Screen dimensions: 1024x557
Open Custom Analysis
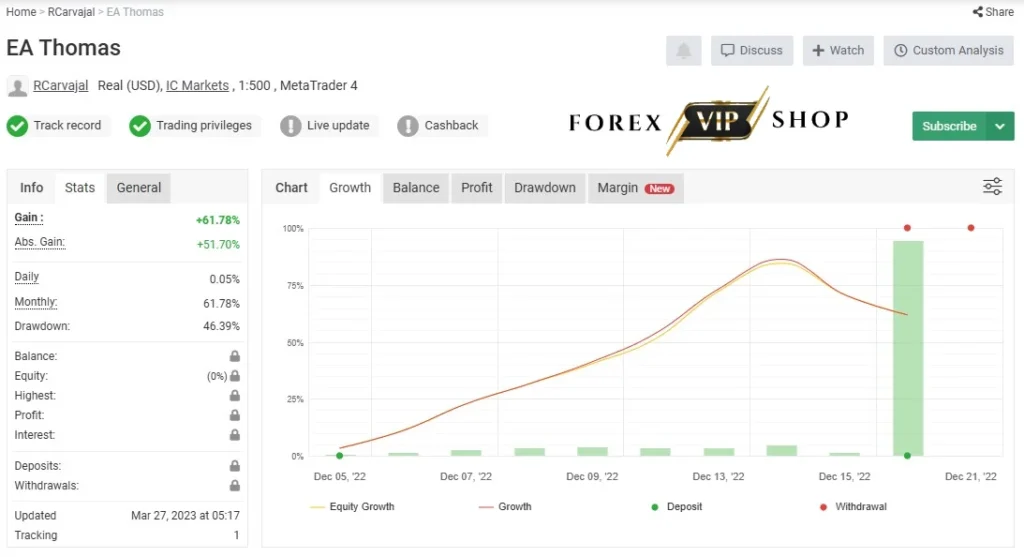click(x=948, y=50)
